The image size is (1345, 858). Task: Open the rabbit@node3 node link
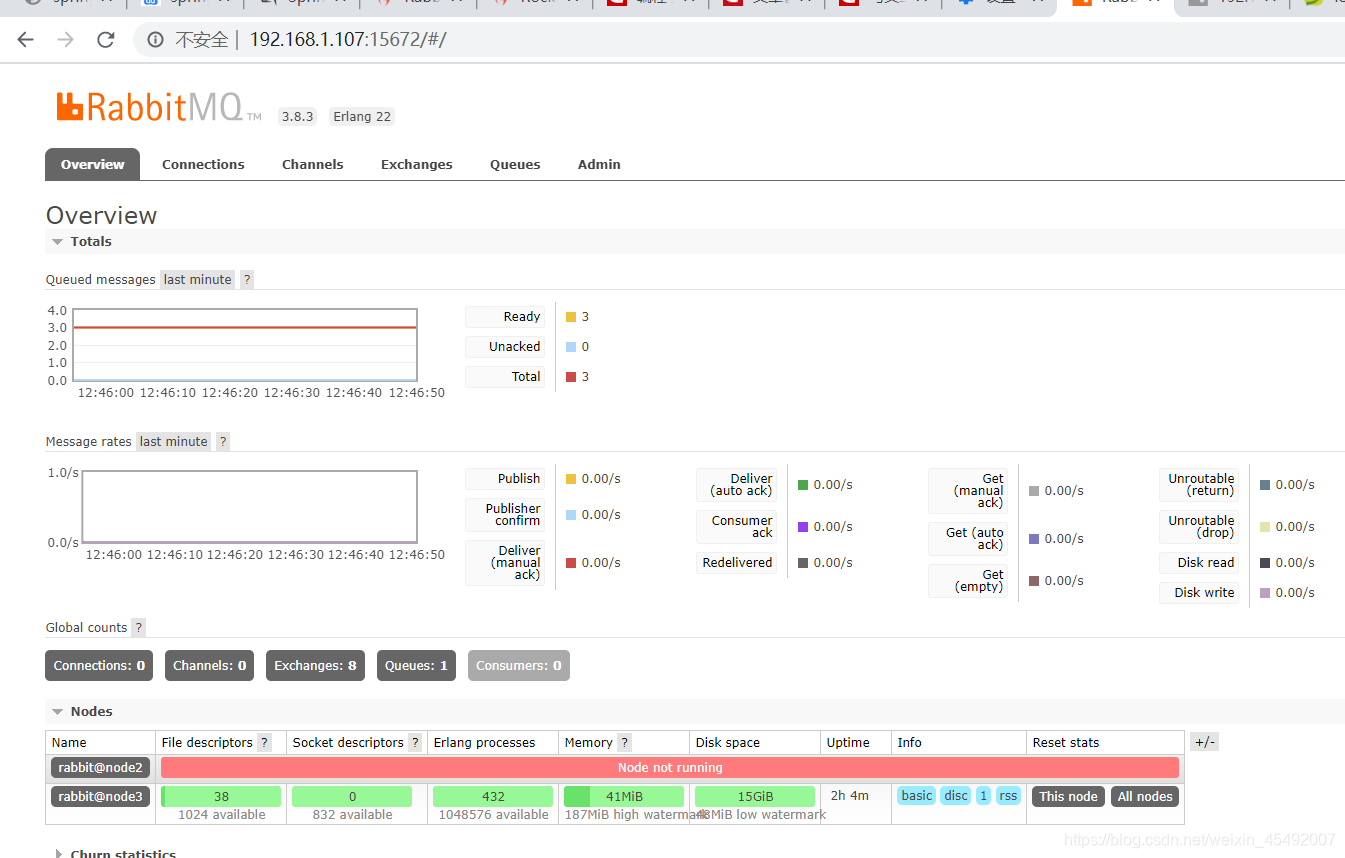click(101, 797)
